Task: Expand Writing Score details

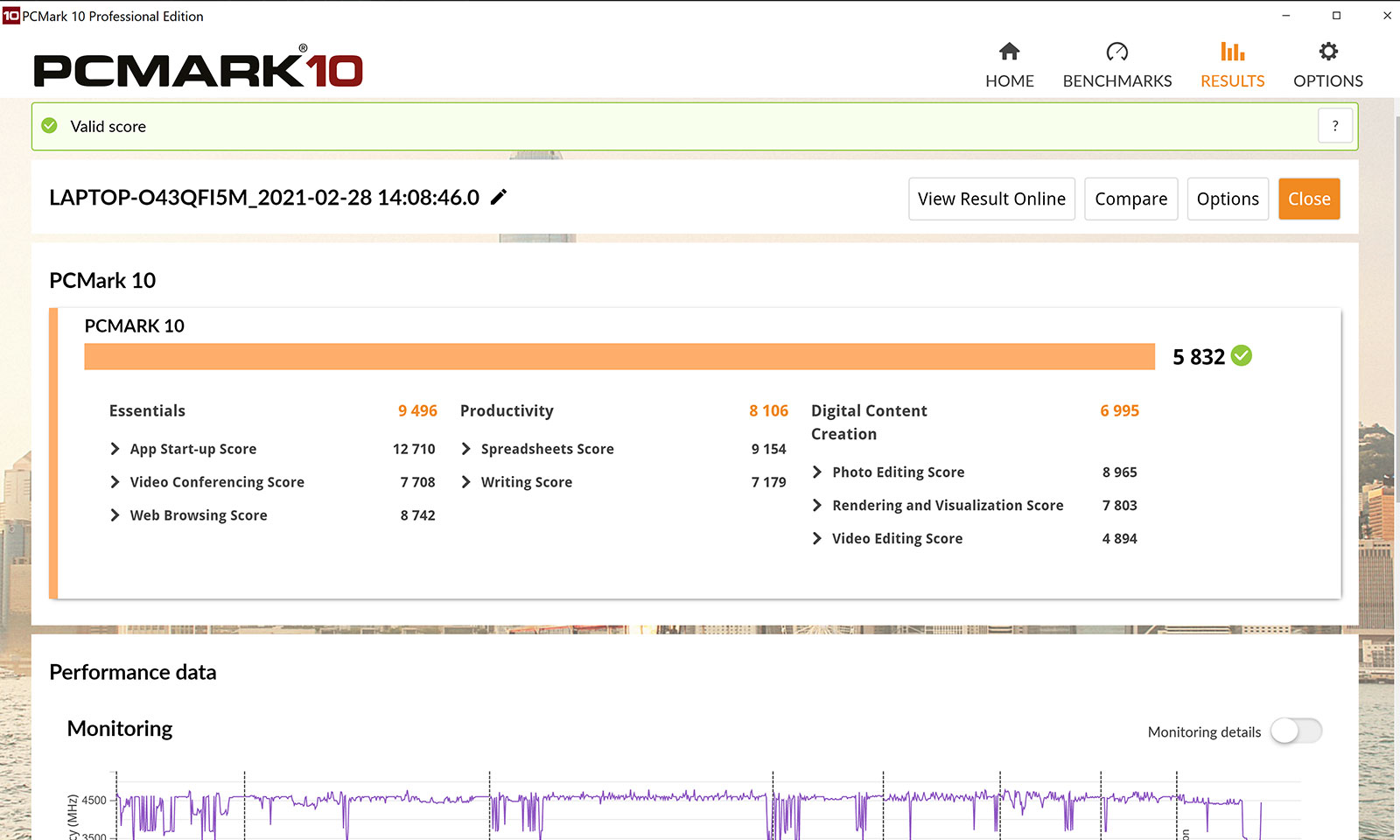Action: pos(465,482)
